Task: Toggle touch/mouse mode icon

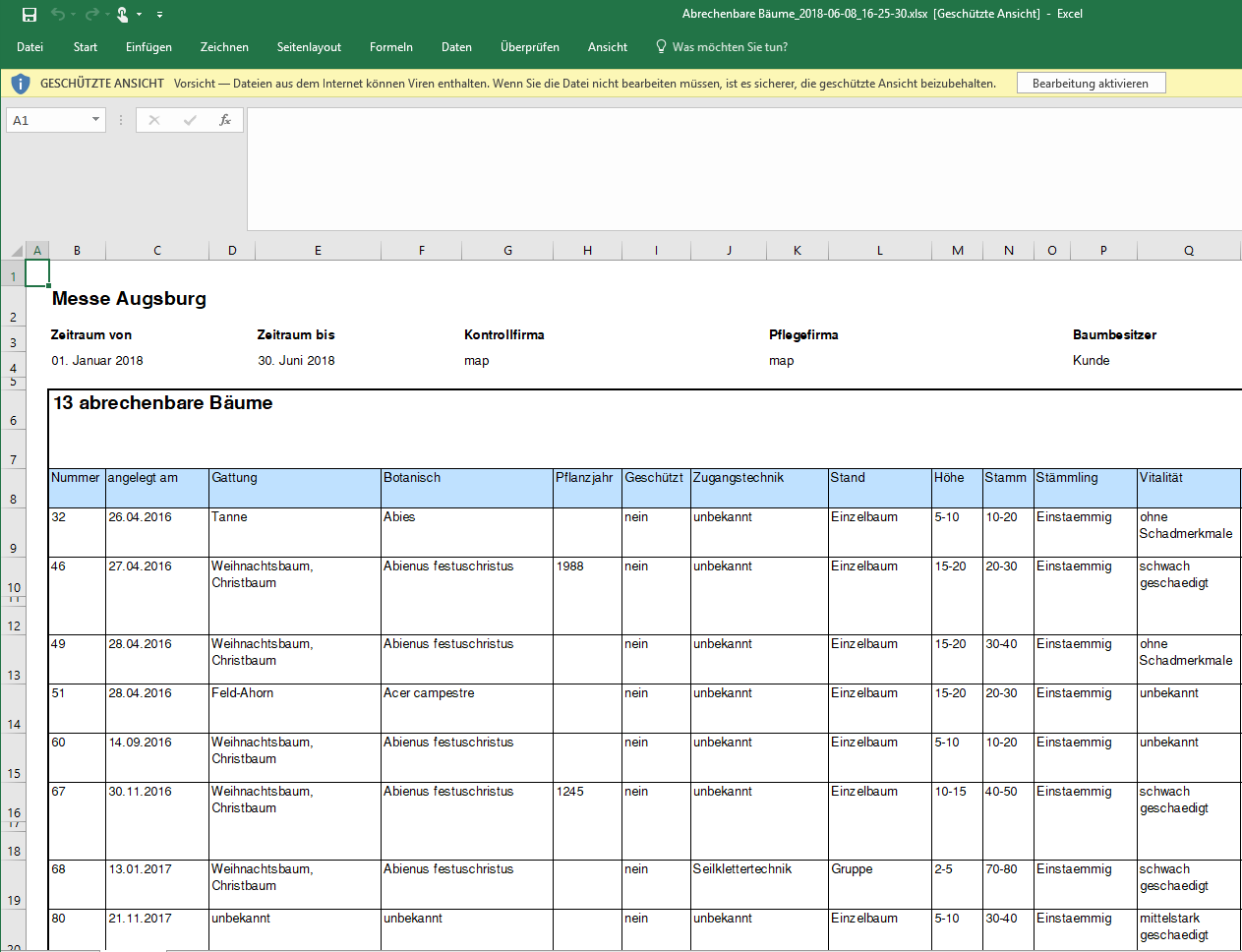Action: click(122, 15)
